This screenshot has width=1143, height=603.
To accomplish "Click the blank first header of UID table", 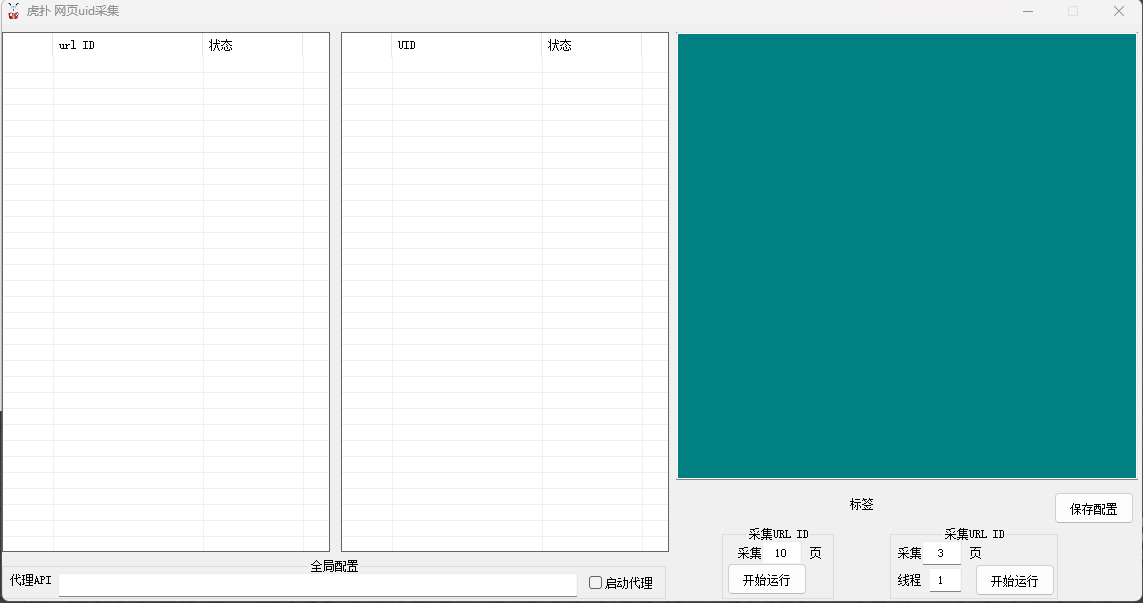I will 367,46.
